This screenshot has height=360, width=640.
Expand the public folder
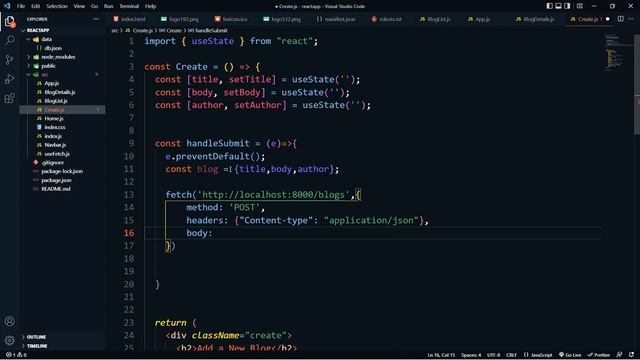(49, 66)
